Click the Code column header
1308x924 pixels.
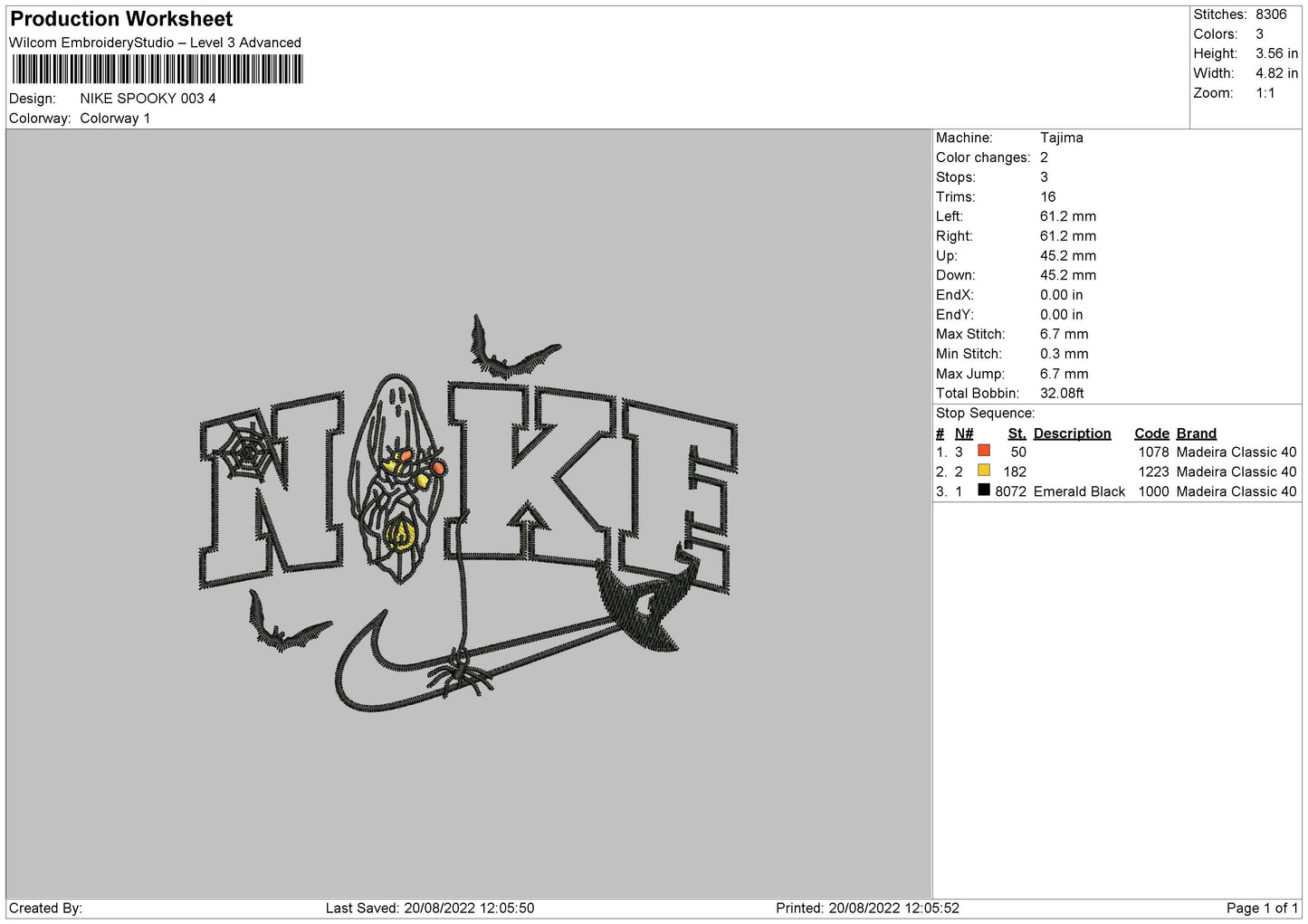click(1151, 433)
